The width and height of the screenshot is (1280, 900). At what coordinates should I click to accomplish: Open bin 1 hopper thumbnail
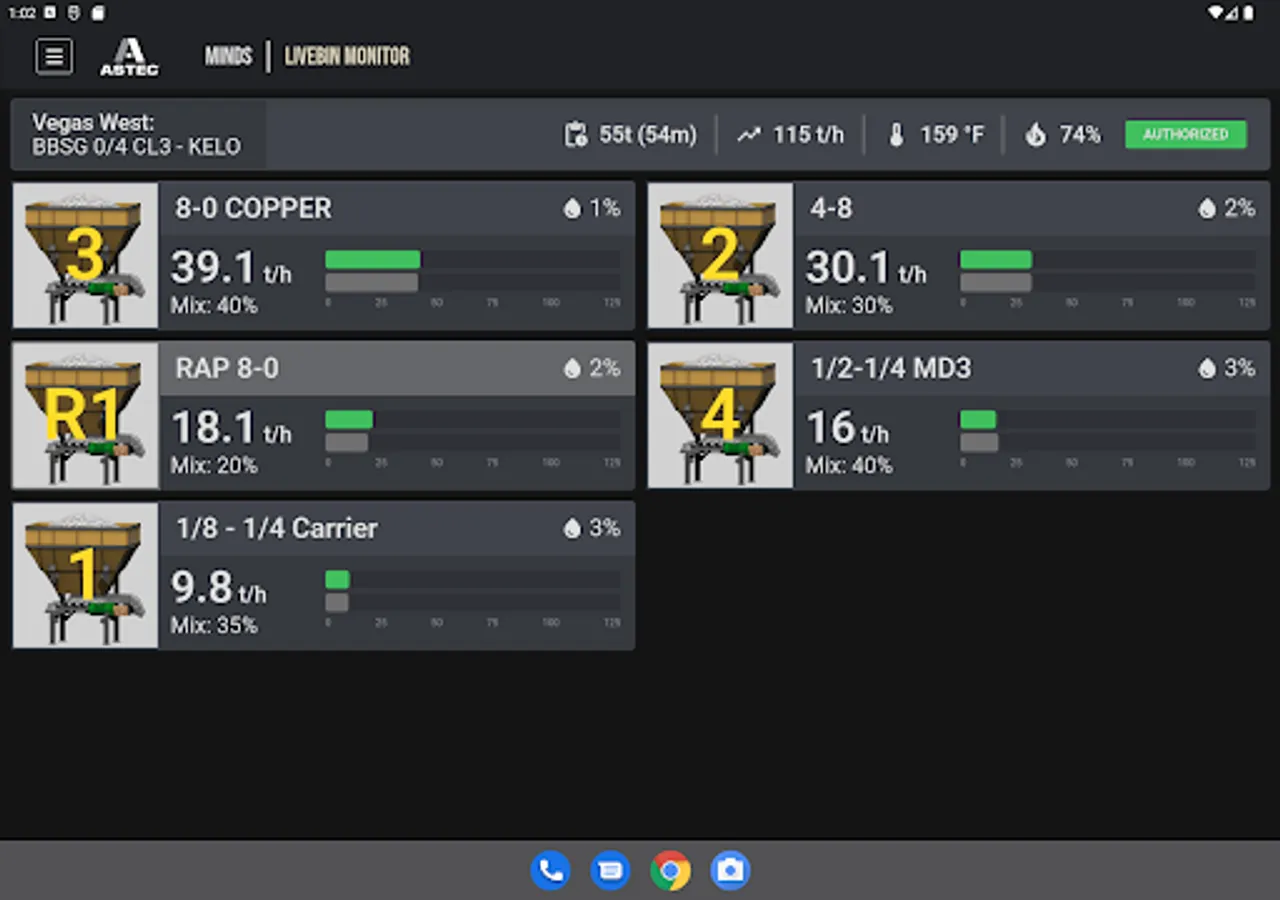click(86, 575)
